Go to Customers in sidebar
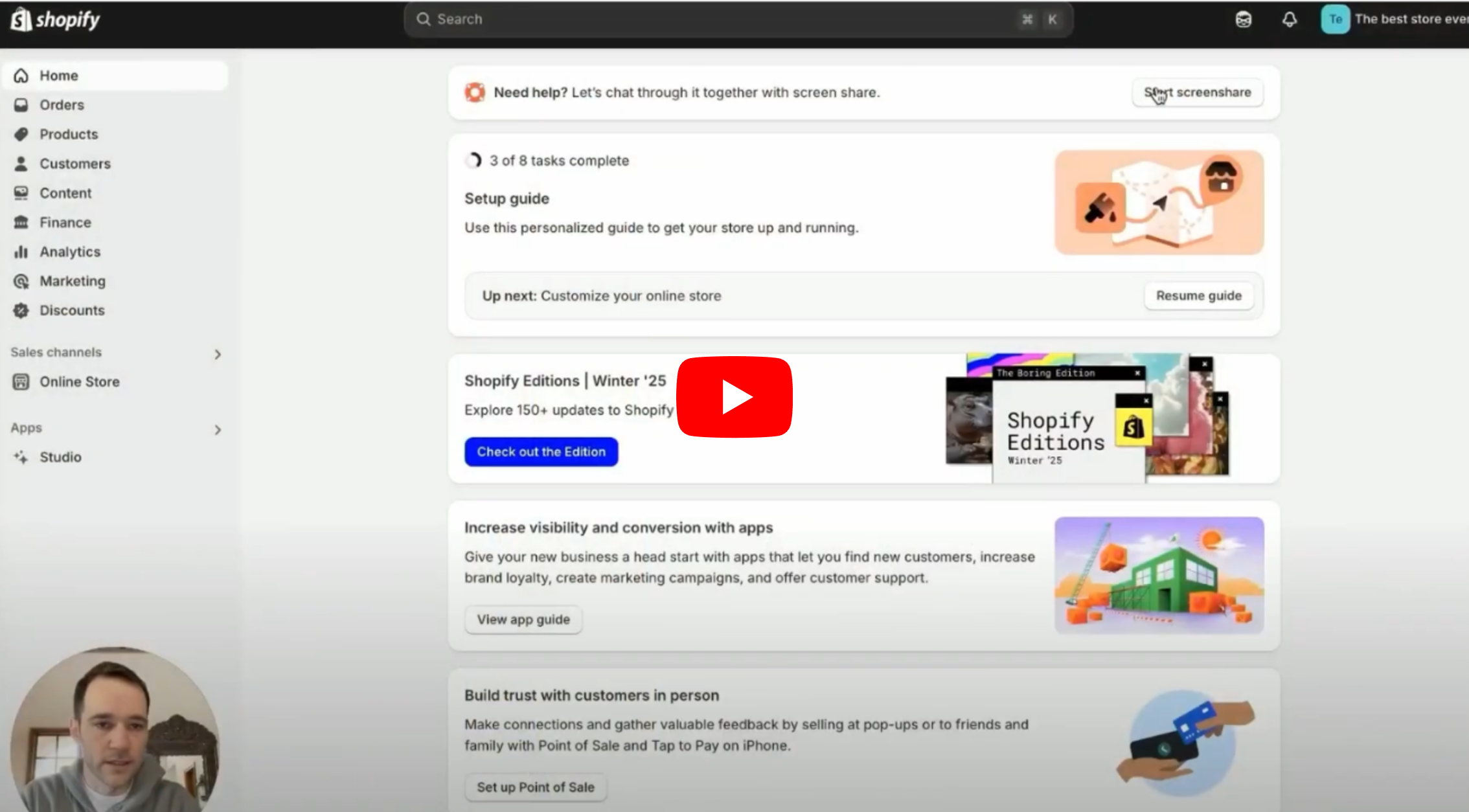1469x812 pixels. (74, 164)
